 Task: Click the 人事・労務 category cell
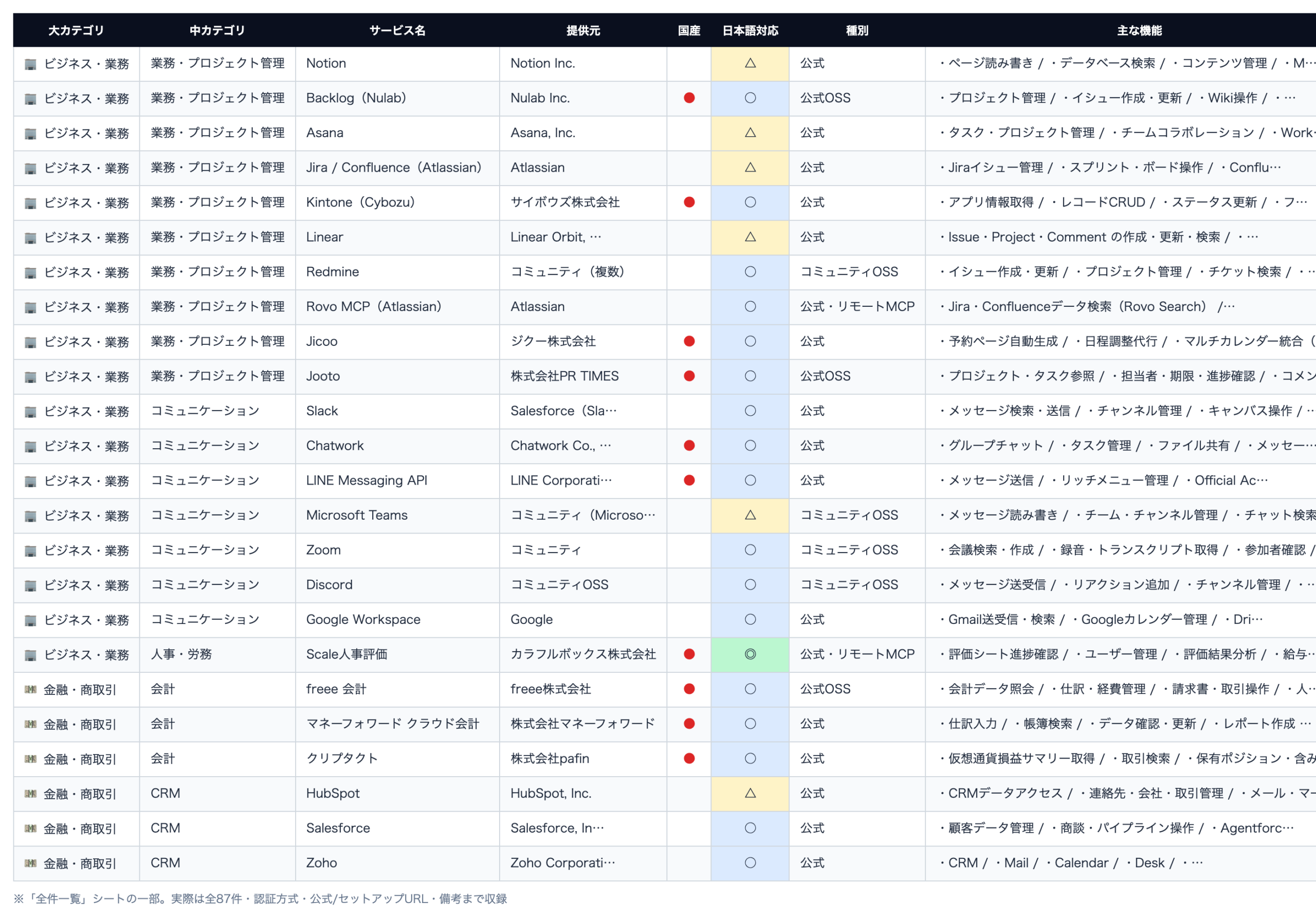(x=217, y=655)
